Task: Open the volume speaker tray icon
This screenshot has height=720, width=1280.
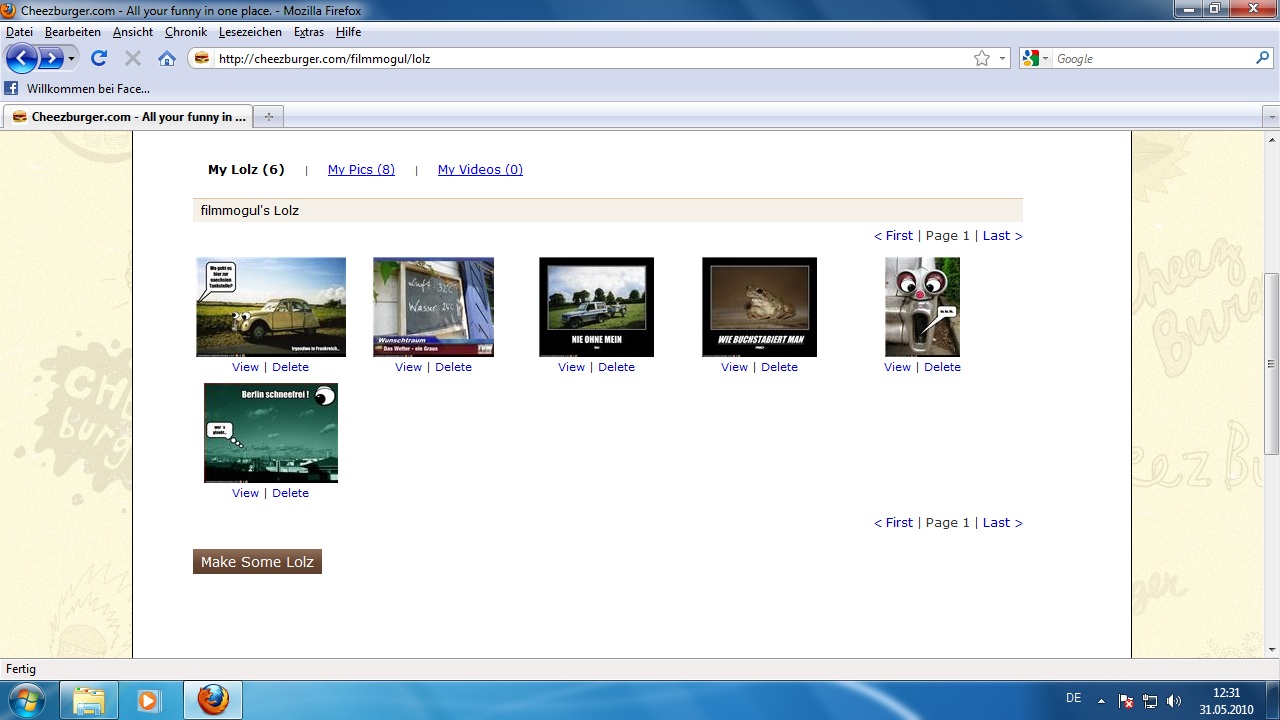Action: pyautogui.click(x=1174, y=701)
